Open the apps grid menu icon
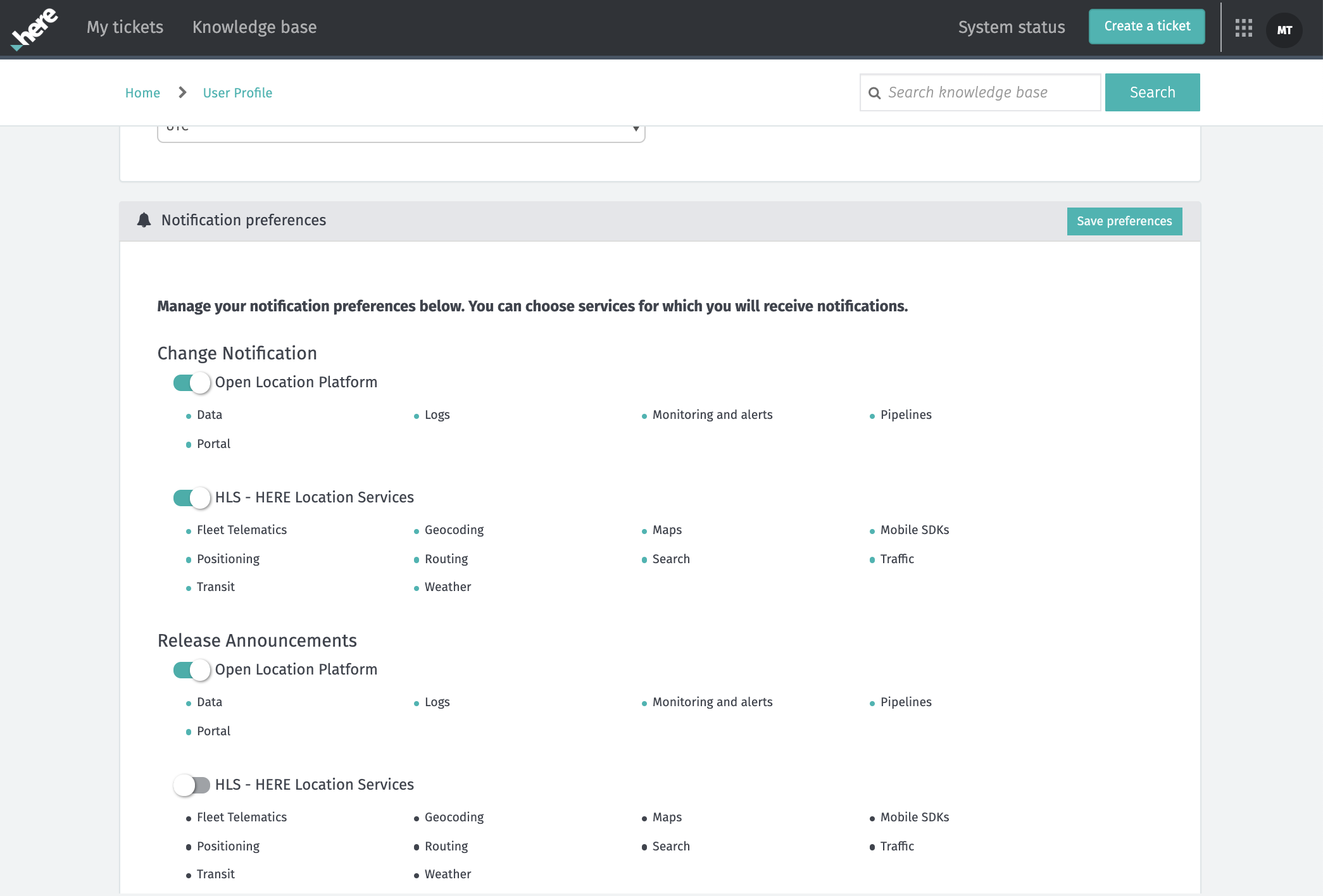This screenshot has width=1323, height=896. pos(1243,28)
